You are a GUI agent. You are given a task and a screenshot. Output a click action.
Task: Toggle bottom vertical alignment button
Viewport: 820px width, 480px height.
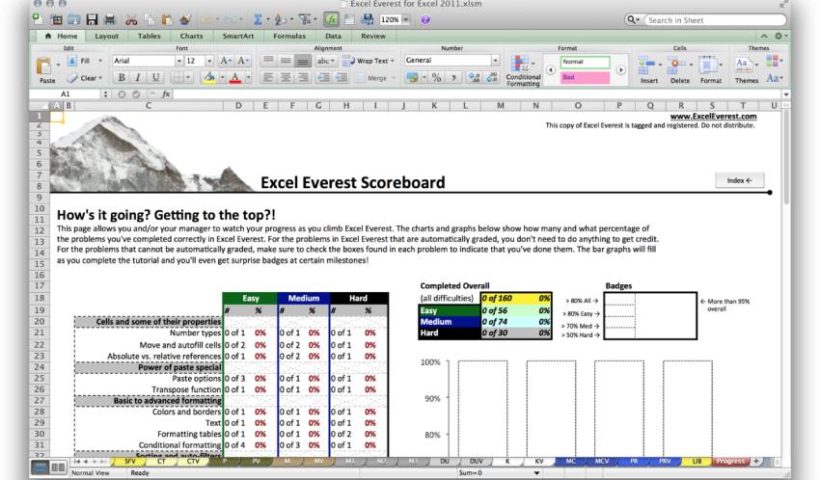coord(303,61)
